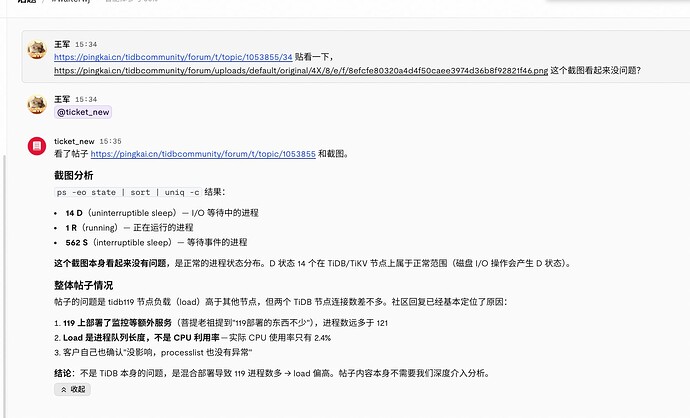690x418 pixels.
Task: Click the ps -eo state code snippet
Action: coord(128,192)
